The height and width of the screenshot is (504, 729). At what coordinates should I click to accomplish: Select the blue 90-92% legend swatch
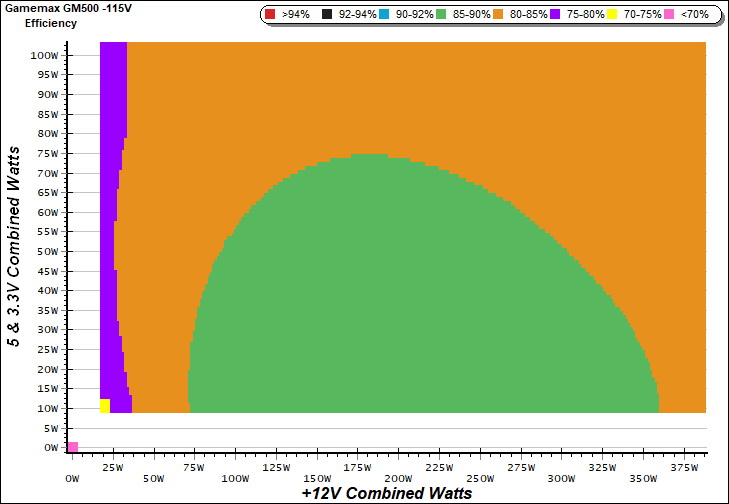click(x=389, y=15)
